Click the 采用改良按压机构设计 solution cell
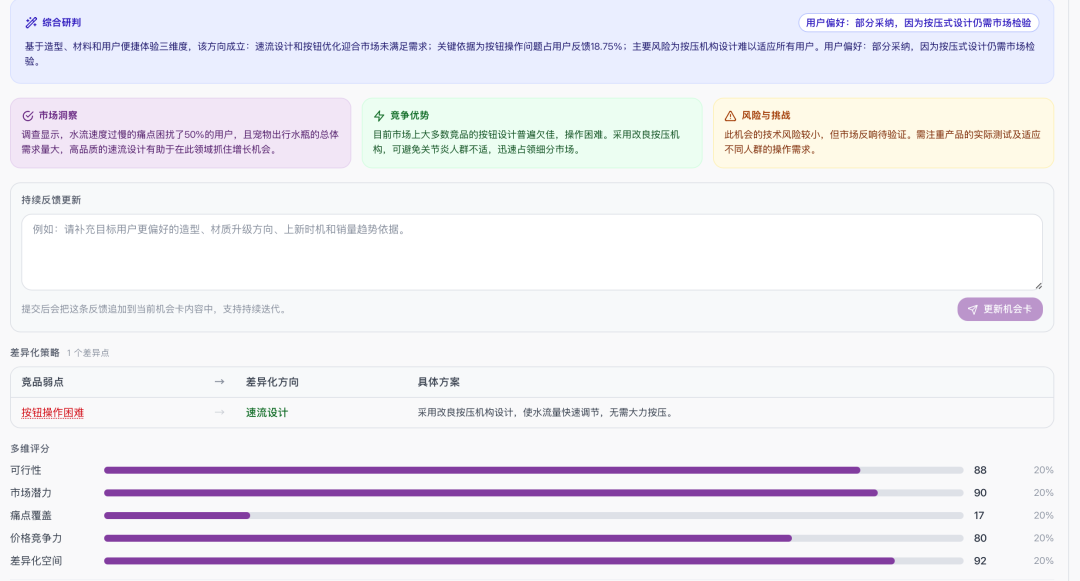The width and height of the screenshot is (1080, 581). (546, 412)
